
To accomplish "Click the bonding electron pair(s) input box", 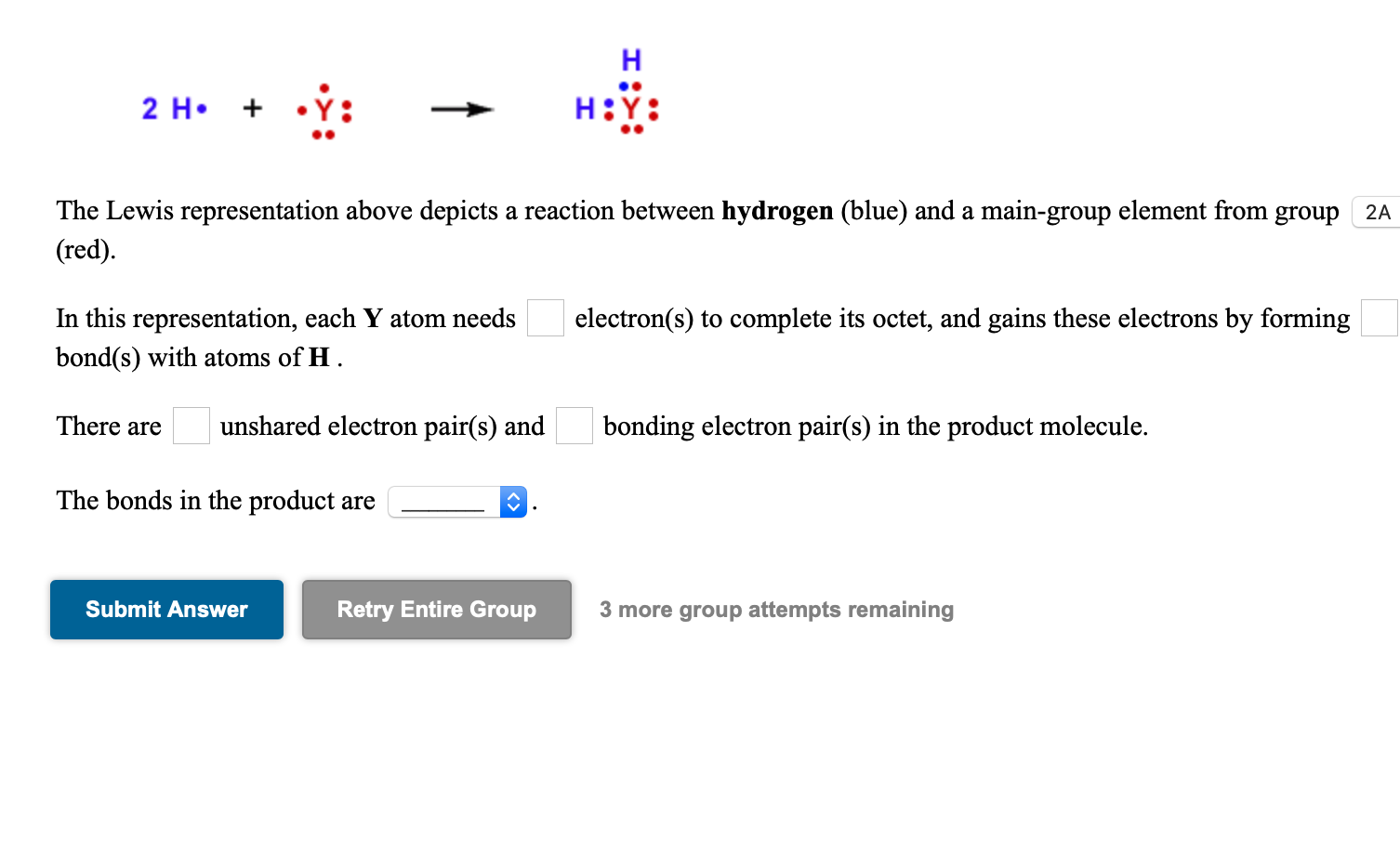I will pyautogui.click(x=574, y=426).
